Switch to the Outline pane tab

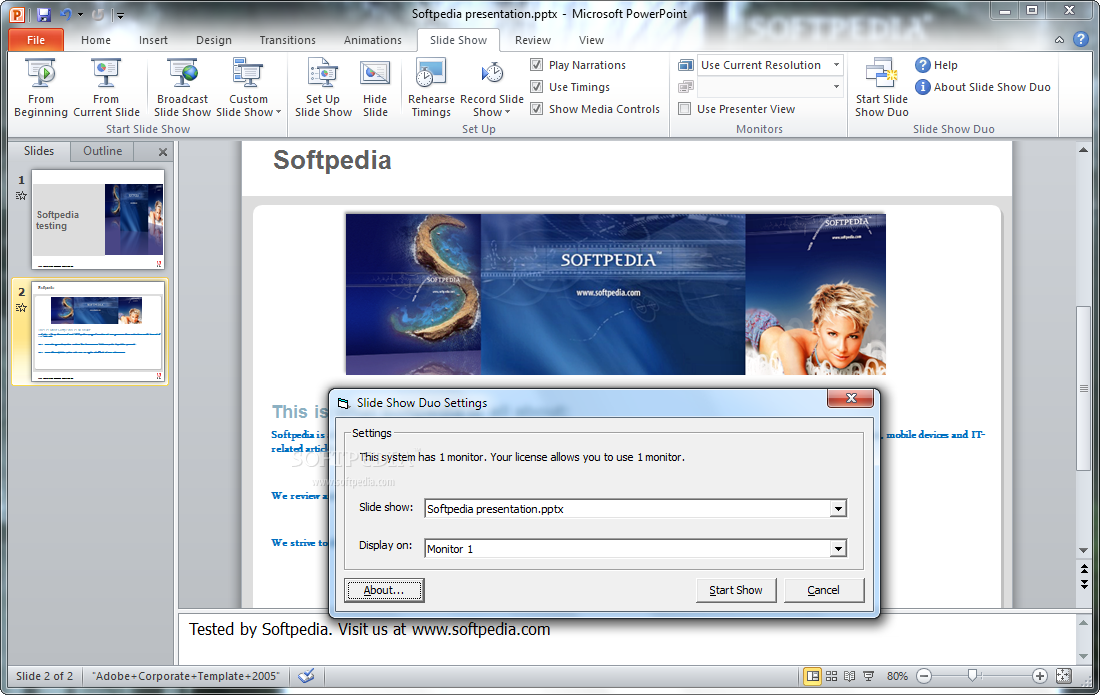click(102, 151)
